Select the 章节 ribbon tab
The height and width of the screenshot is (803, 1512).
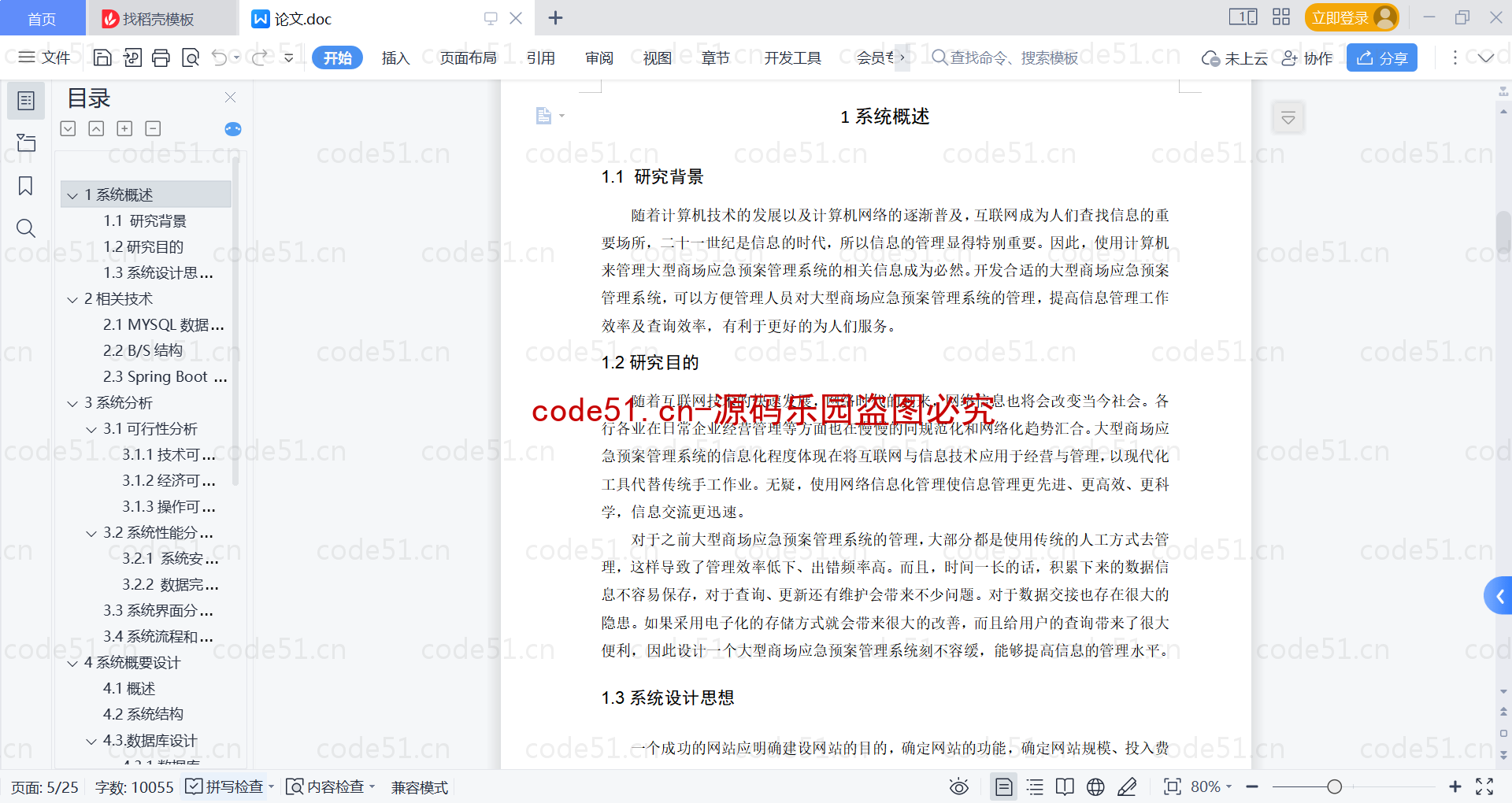(x=715, y=57)
